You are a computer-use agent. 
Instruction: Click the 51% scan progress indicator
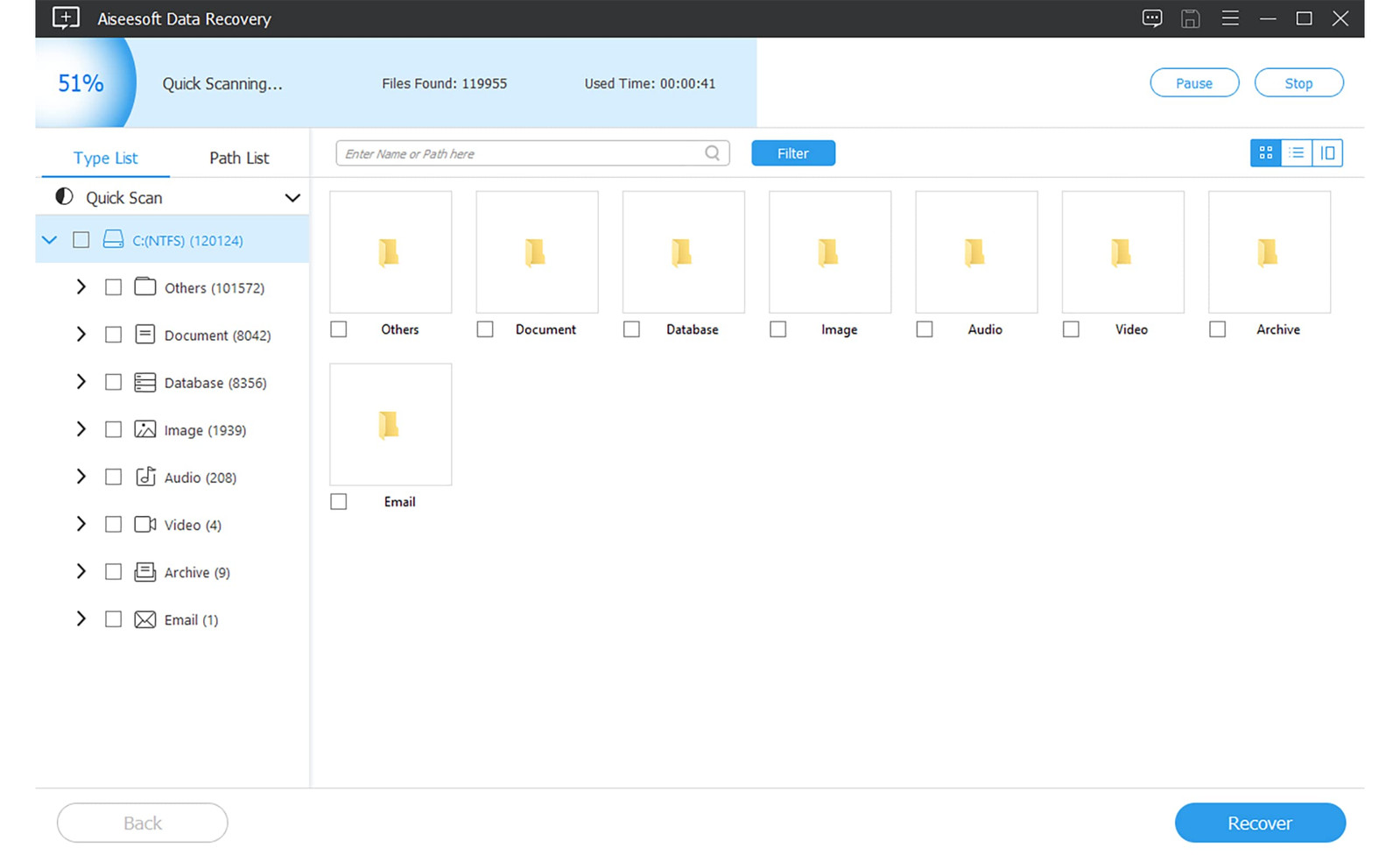[x=81, y=83]
